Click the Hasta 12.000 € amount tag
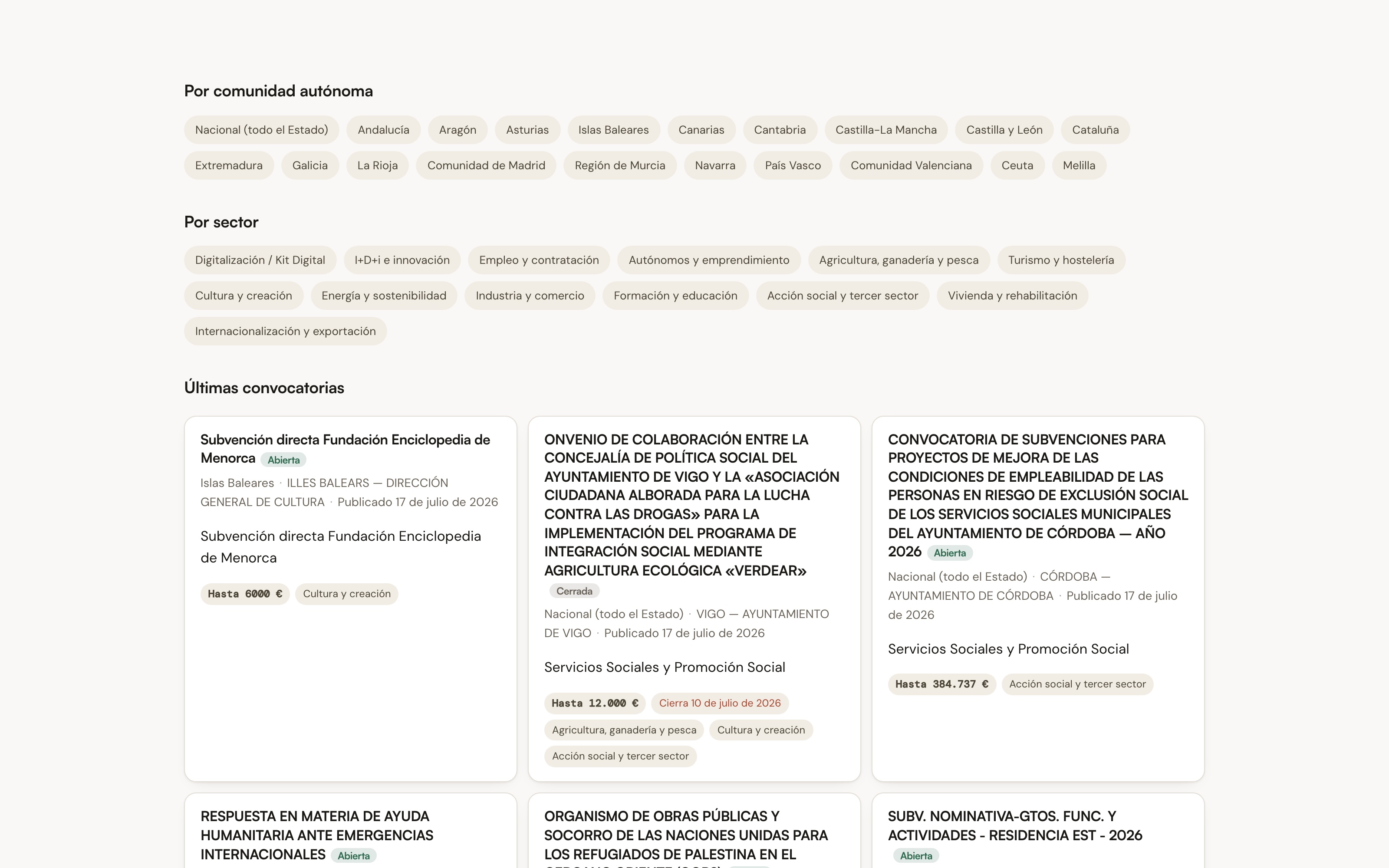This screenshot has width=1389, height=868. pyautogui.click(x=595, y=703)
